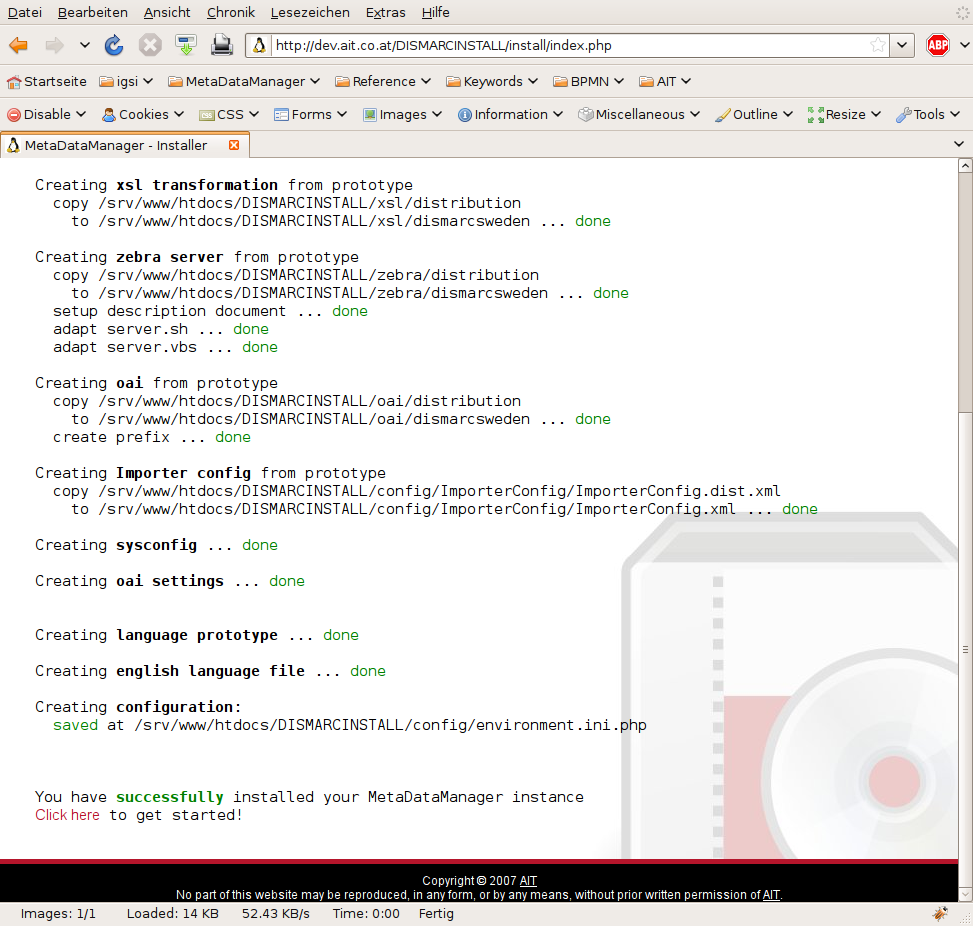Open the Hilfe menu
Screen dimensions: 973x926
click(x=435, y=12)
